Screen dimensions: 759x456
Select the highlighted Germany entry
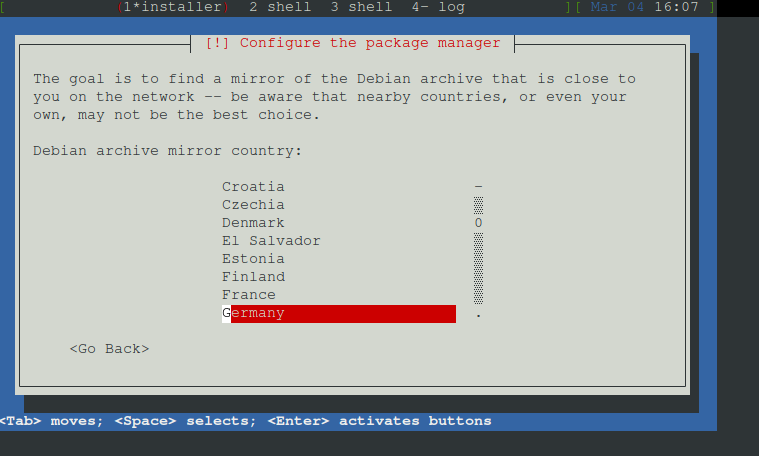[x=339, y=314]
